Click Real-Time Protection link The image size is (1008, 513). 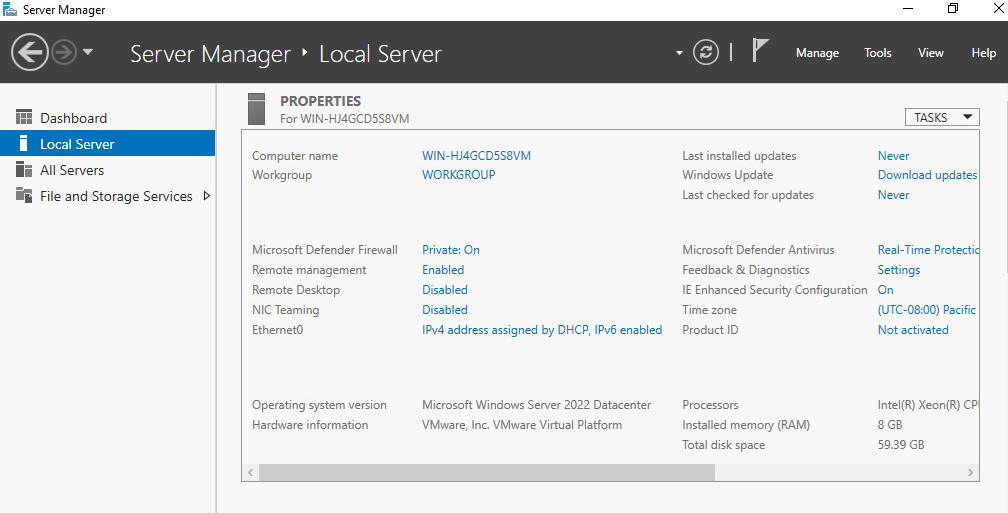(x=928, y=250)
